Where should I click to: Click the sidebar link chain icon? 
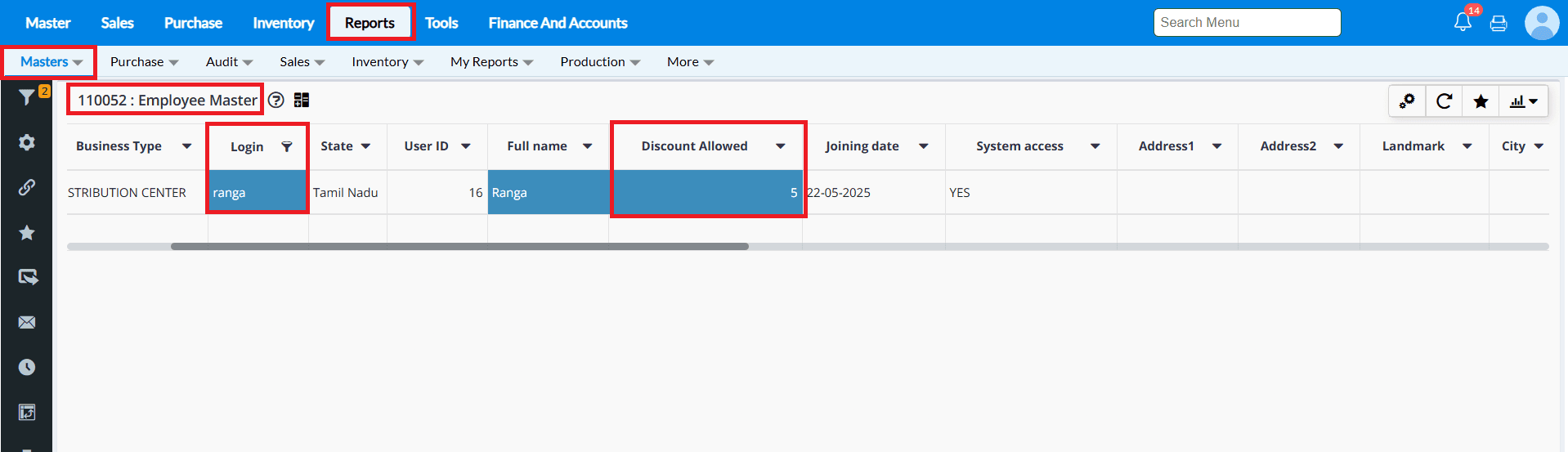[27, 187]
